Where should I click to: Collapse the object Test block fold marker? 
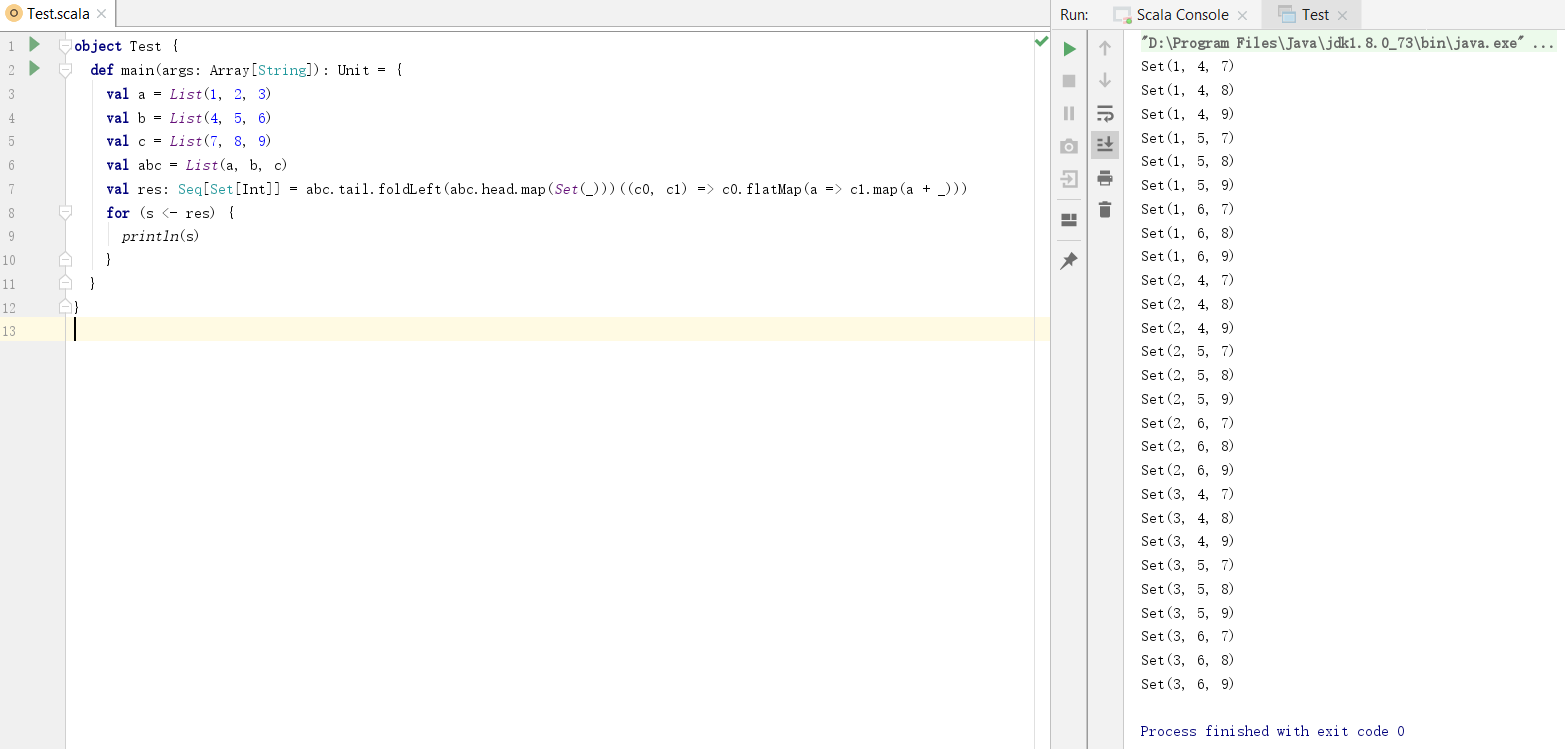[65, 46]
